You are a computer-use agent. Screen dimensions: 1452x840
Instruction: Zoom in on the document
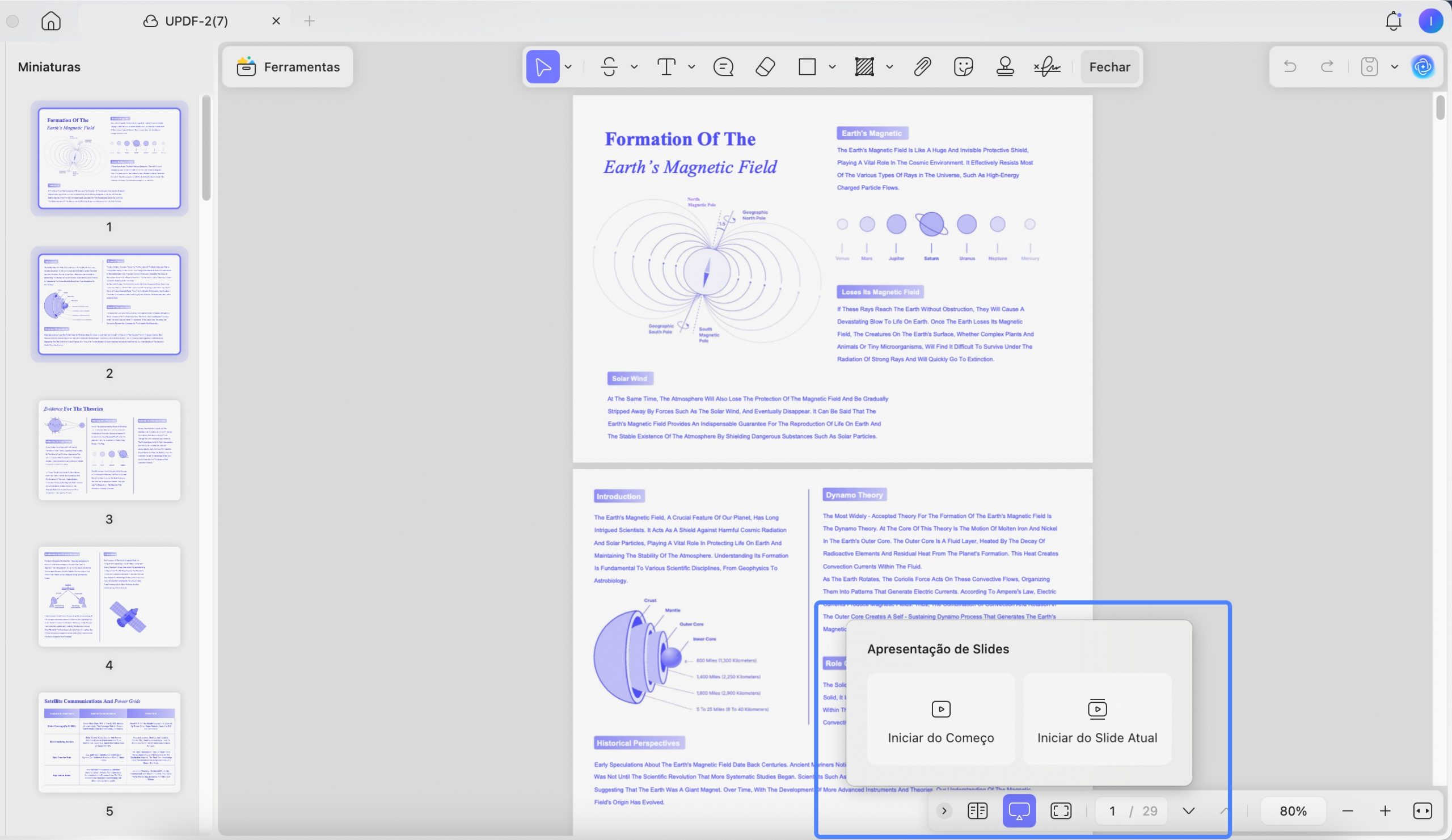pos(1385,811)
